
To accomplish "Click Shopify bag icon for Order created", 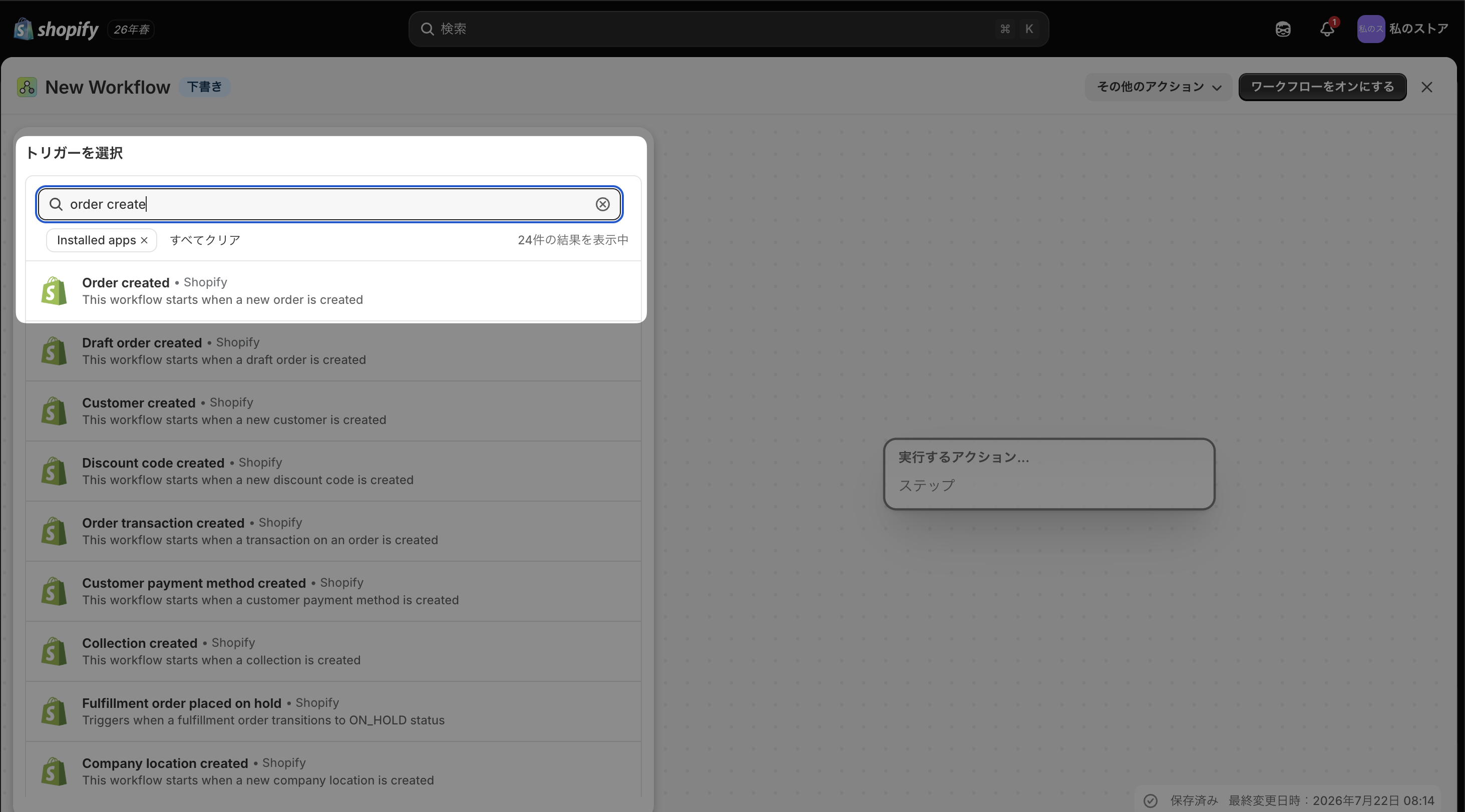I will tap(54, 291).
